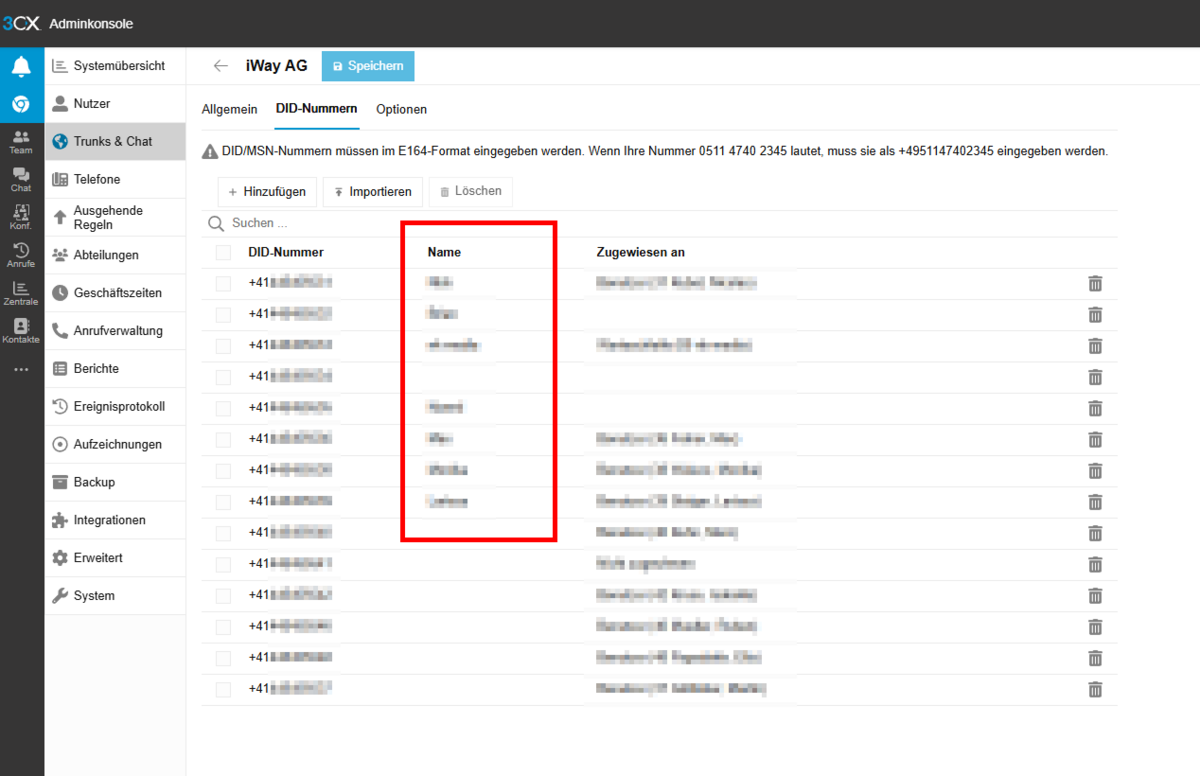Click the E164-Format warning message
The width and height of the screenshot is (1200, 776).
click(x=655, y=152)
